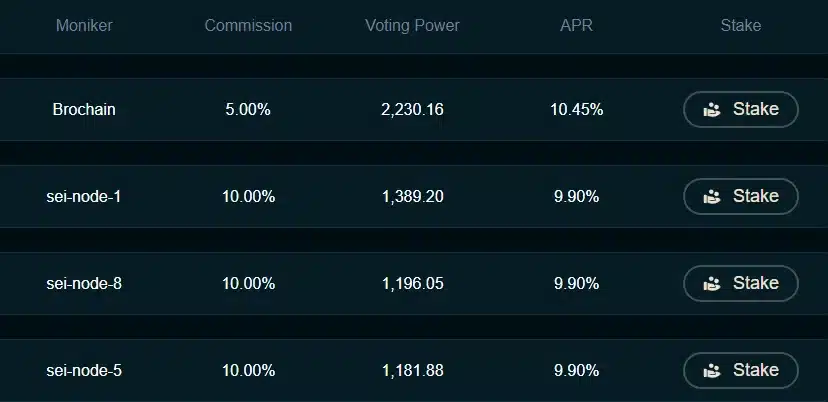Sort validators by Moniker column header
Viewport: 828px width, 402px height.
coord(84,26)
